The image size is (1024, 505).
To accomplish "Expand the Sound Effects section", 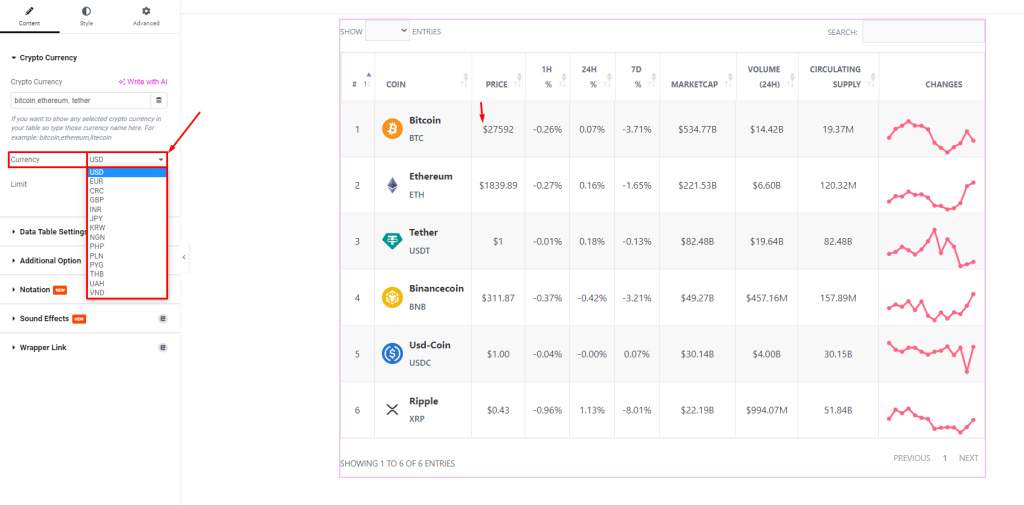I will (x=49, y=319).
